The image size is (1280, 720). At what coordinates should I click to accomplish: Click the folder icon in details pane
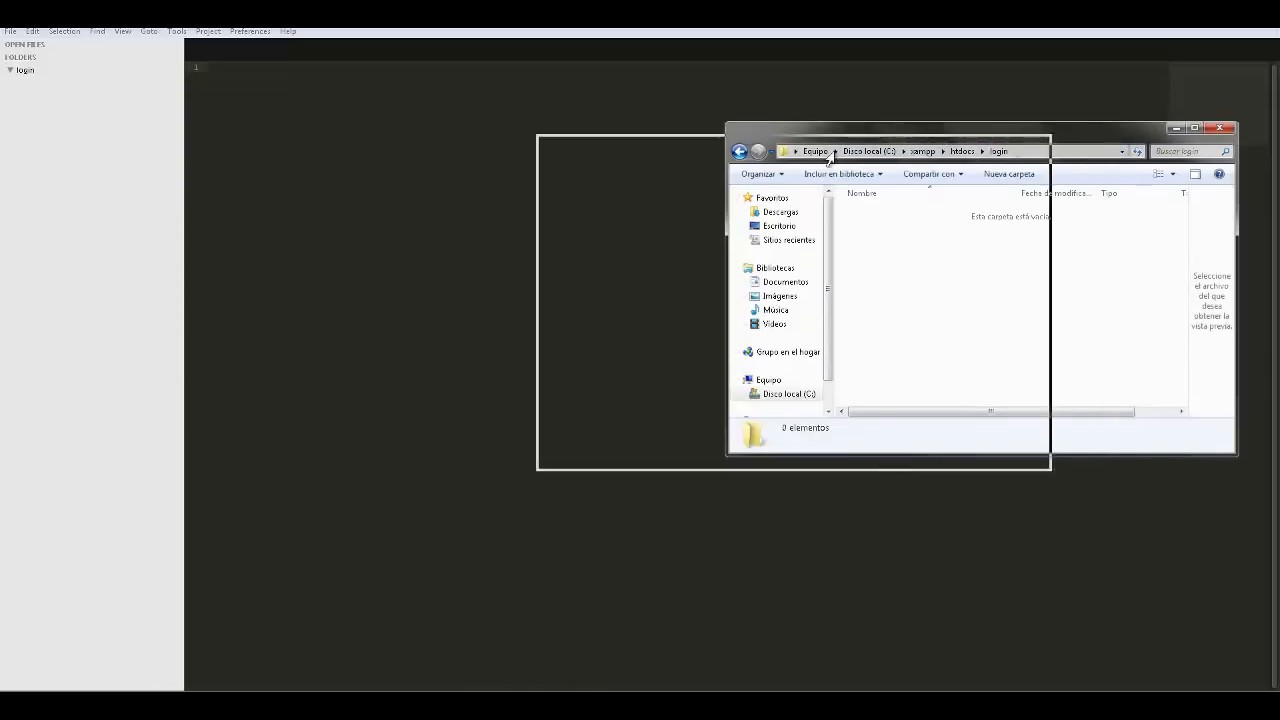tap(753, 434)
